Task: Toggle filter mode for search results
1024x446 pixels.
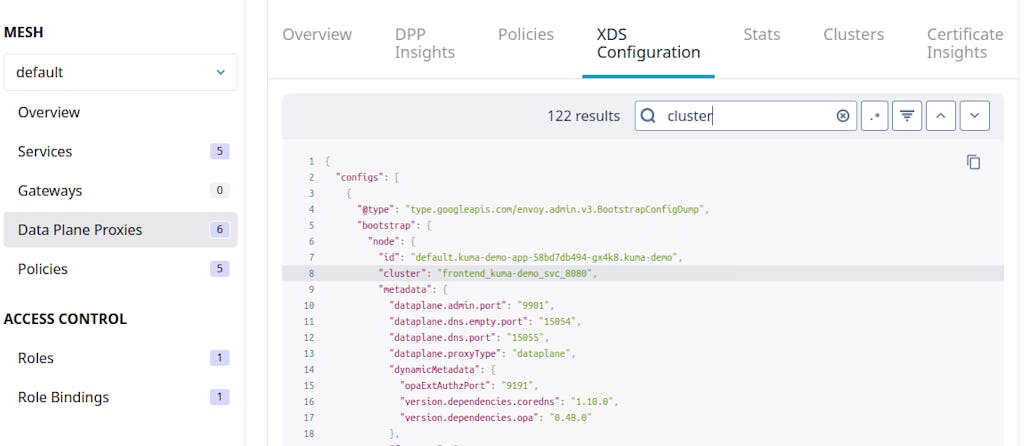Action: pos(907,116)
